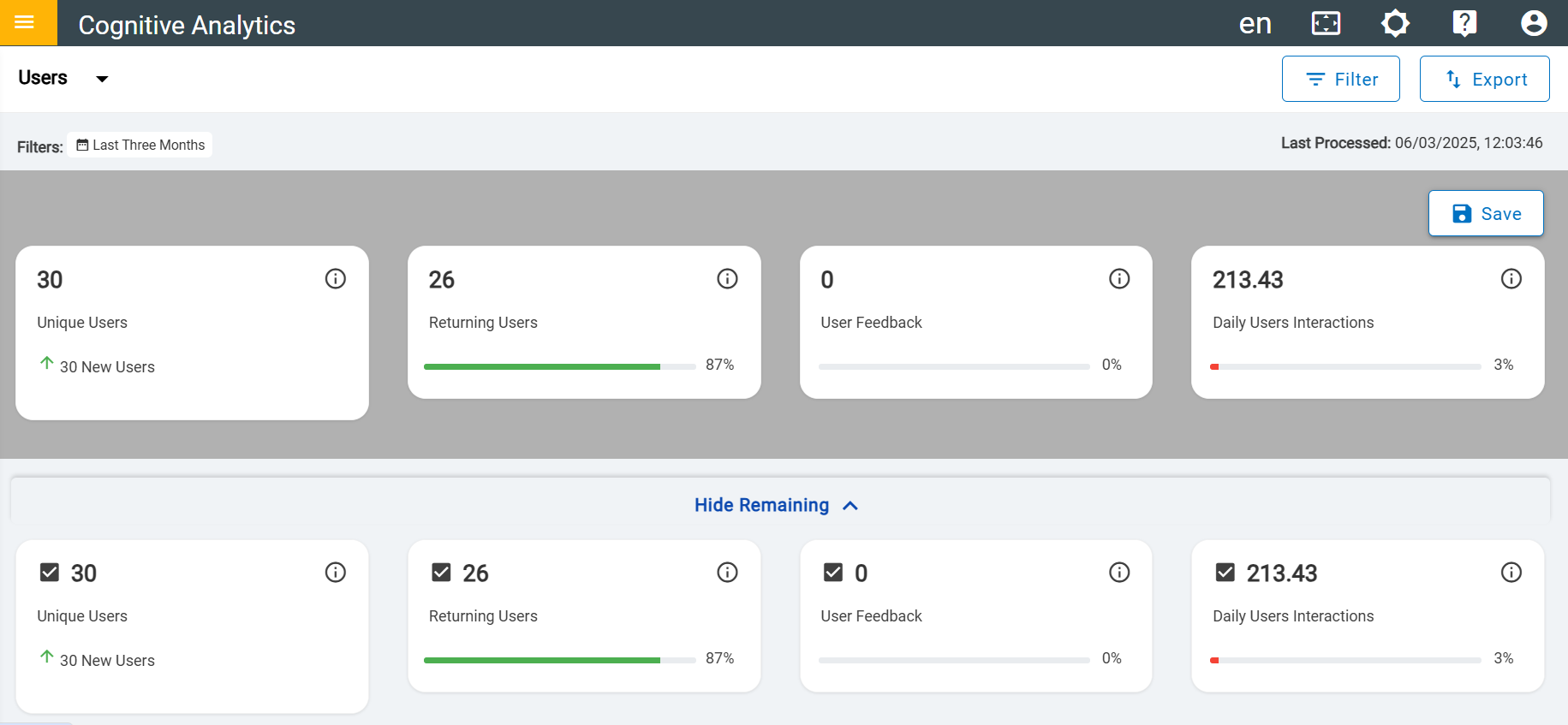Screen dimensions: 1568x725
Task: Open the hamburger navigation menu
Action: tap(25, 22)
